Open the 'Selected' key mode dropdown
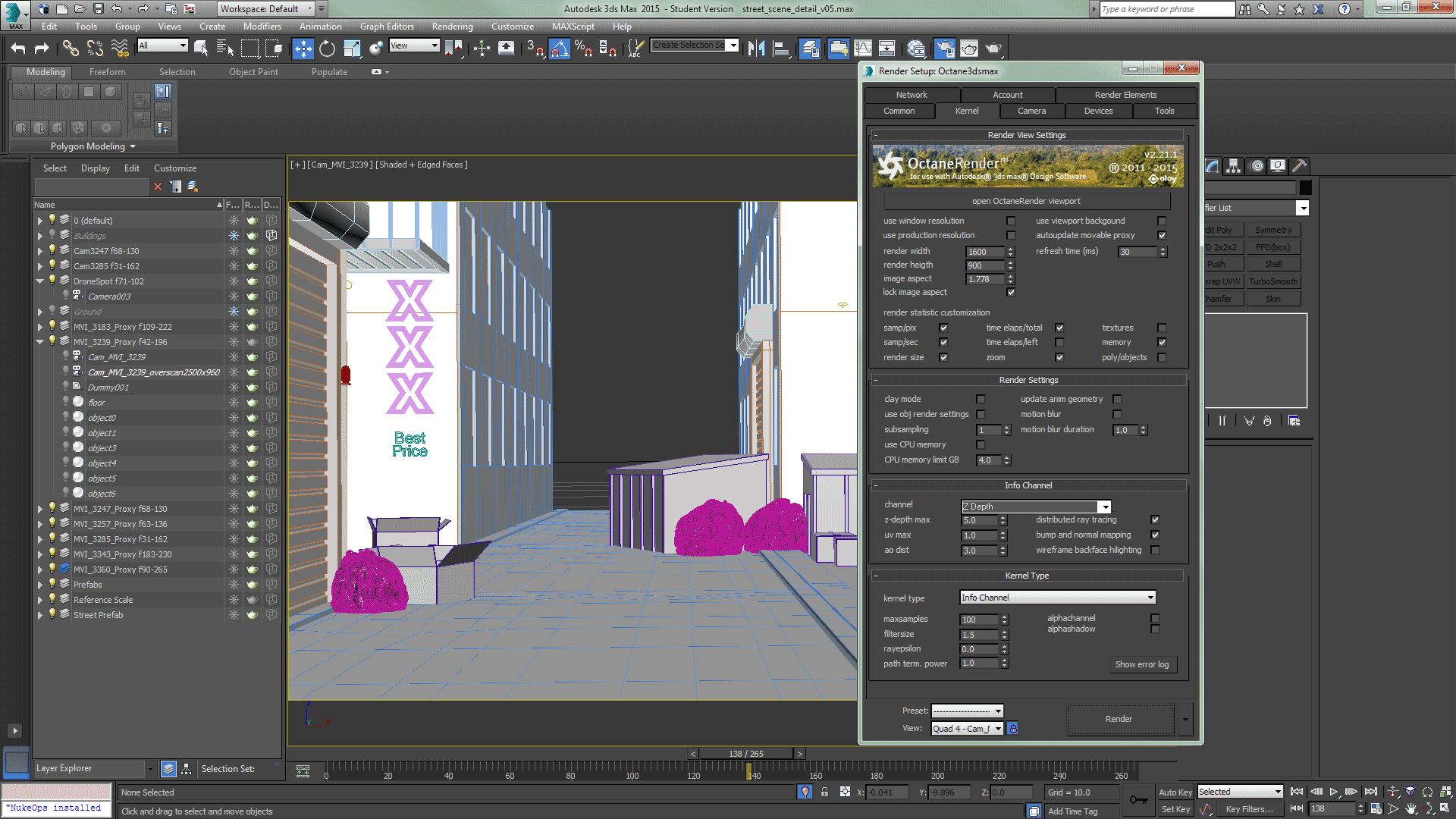 (1240, 792)
